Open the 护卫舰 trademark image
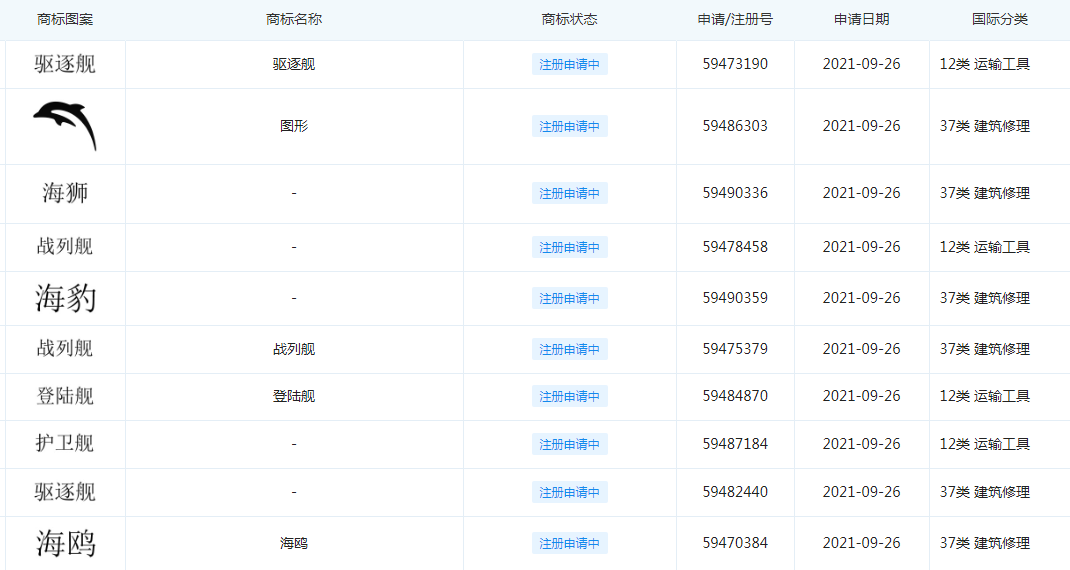Screen dimensions: 1070x570 click(x=65, y=444)
